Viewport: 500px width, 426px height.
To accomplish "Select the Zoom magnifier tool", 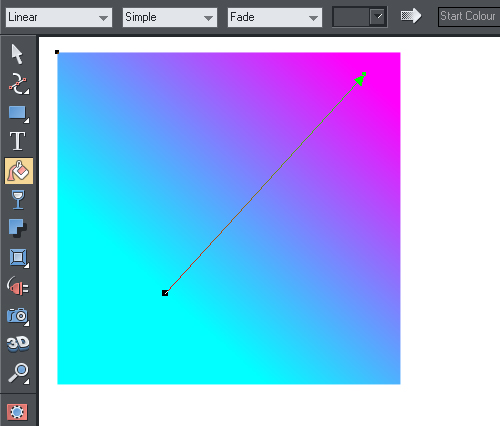I will (x=18, y=373).
